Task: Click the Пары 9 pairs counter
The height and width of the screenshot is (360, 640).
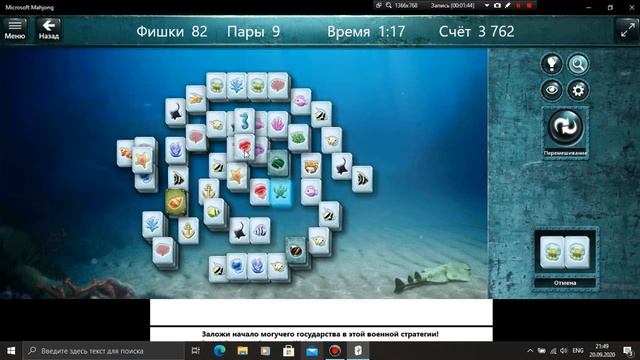Action: tap(253, 31)
